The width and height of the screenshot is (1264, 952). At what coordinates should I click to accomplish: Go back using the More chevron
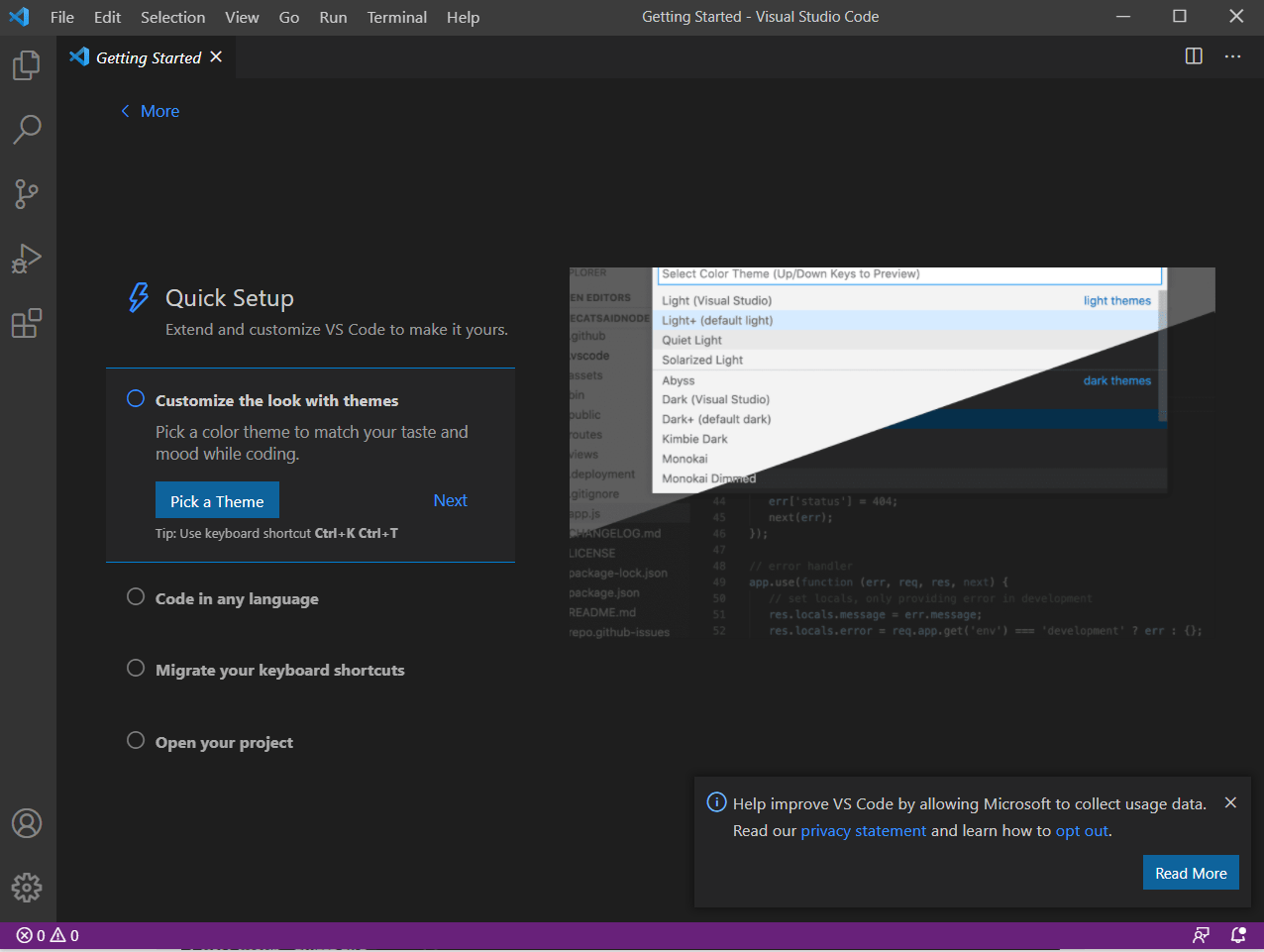point(150,111)
